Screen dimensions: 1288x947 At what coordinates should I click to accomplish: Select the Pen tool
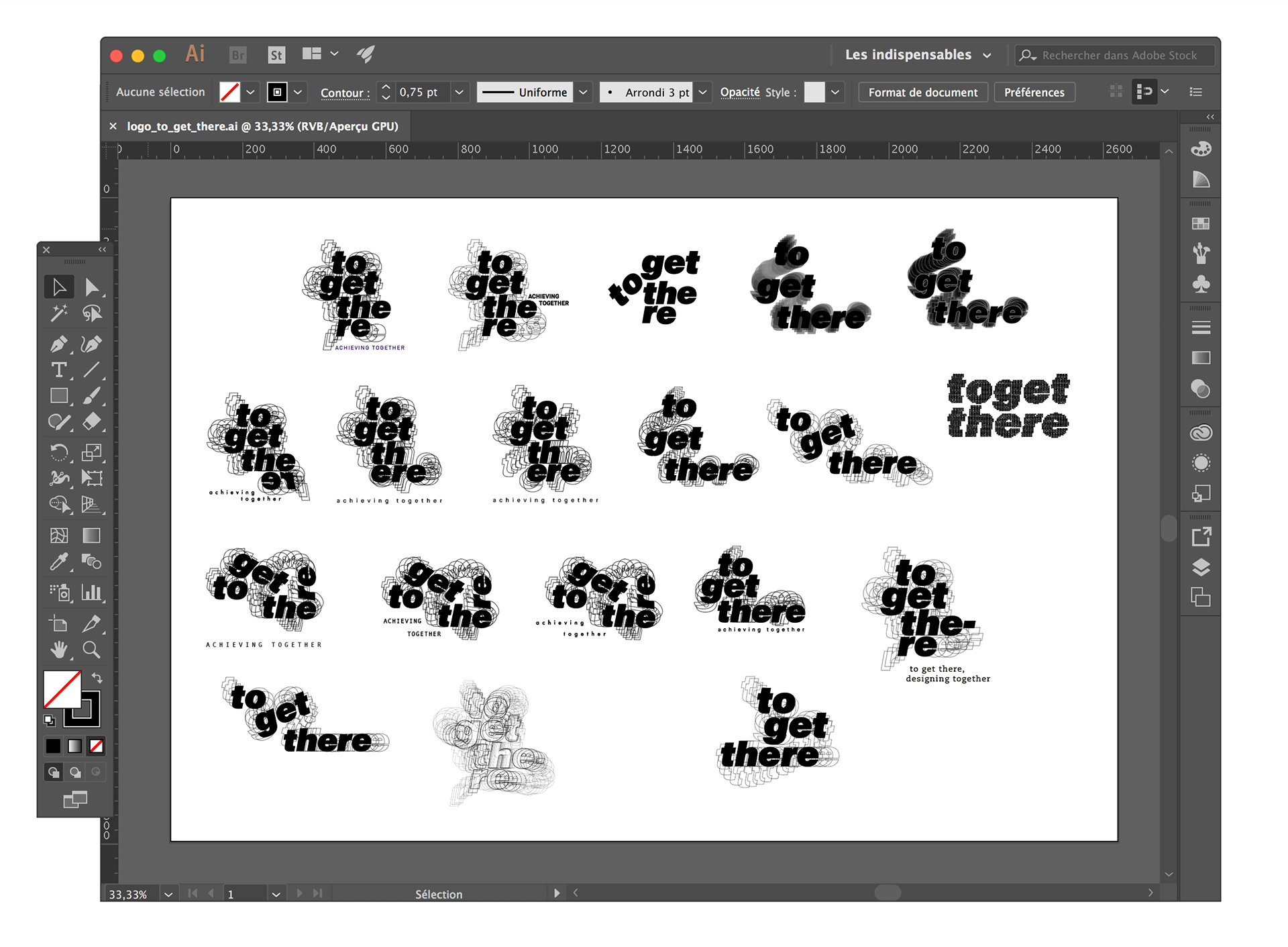[x=59, y=344]
